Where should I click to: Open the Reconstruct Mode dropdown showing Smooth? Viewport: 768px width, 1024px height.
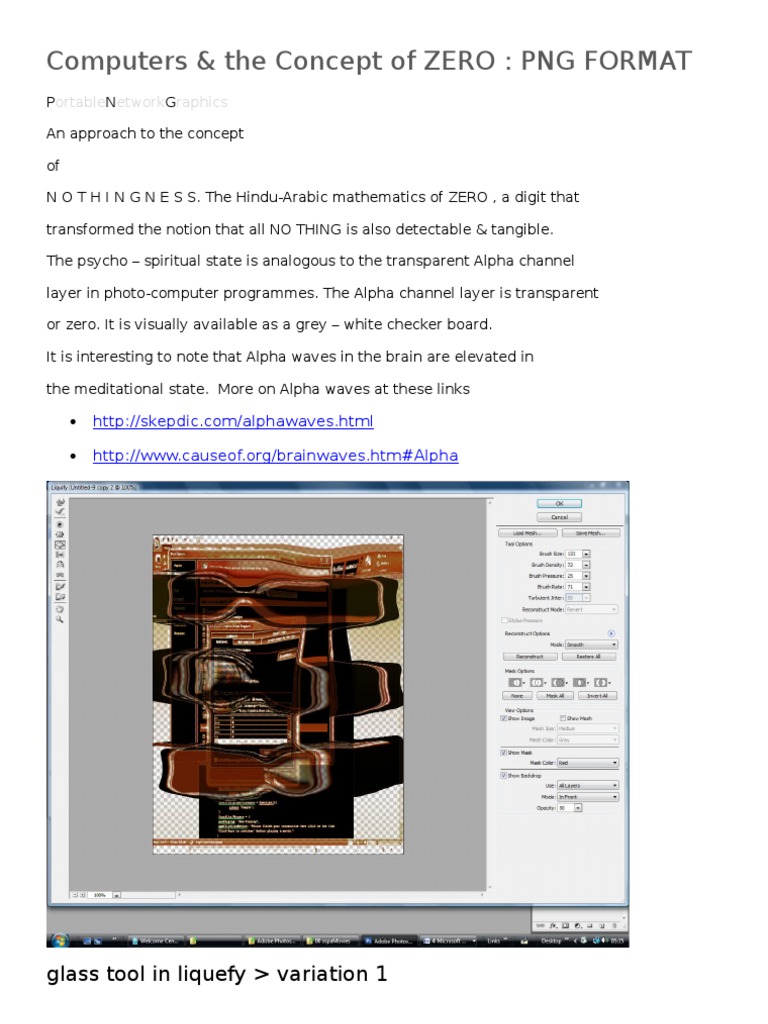591,645
